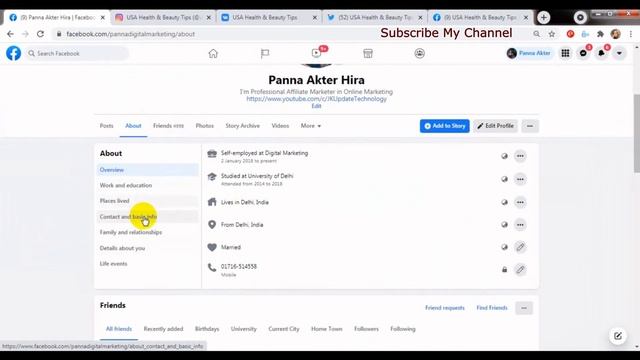Open the Marketplace icon
Screen dimensions: 640x360
(x=368, y=53)
